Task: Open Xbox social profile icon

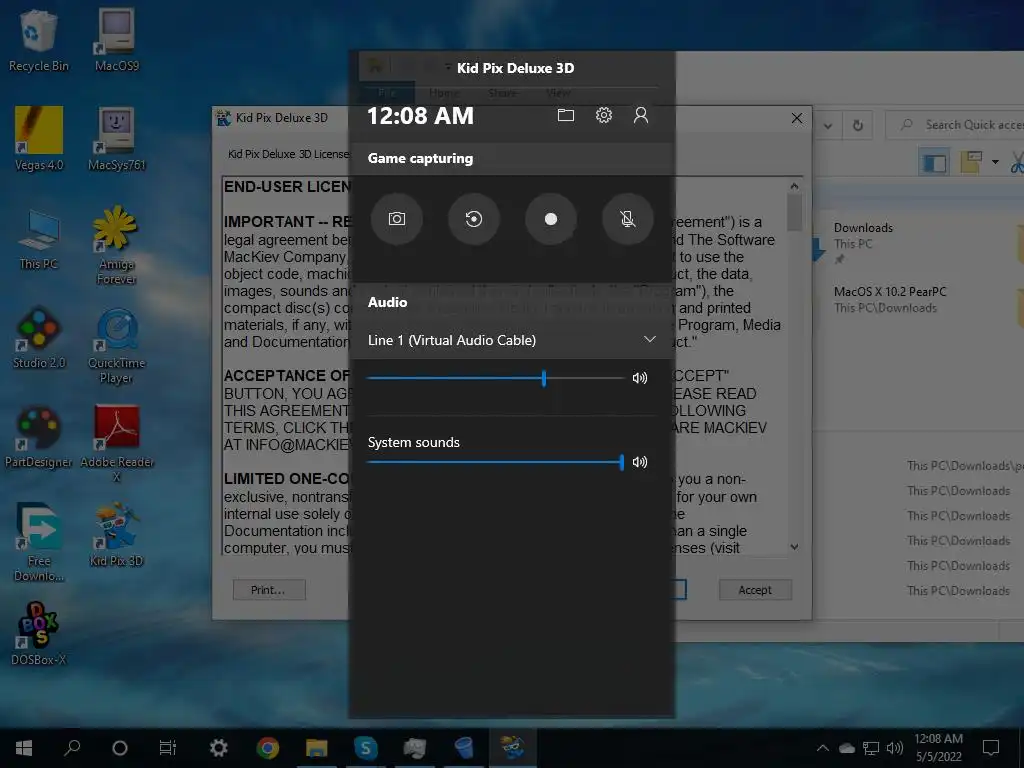Action: (641, 116)
